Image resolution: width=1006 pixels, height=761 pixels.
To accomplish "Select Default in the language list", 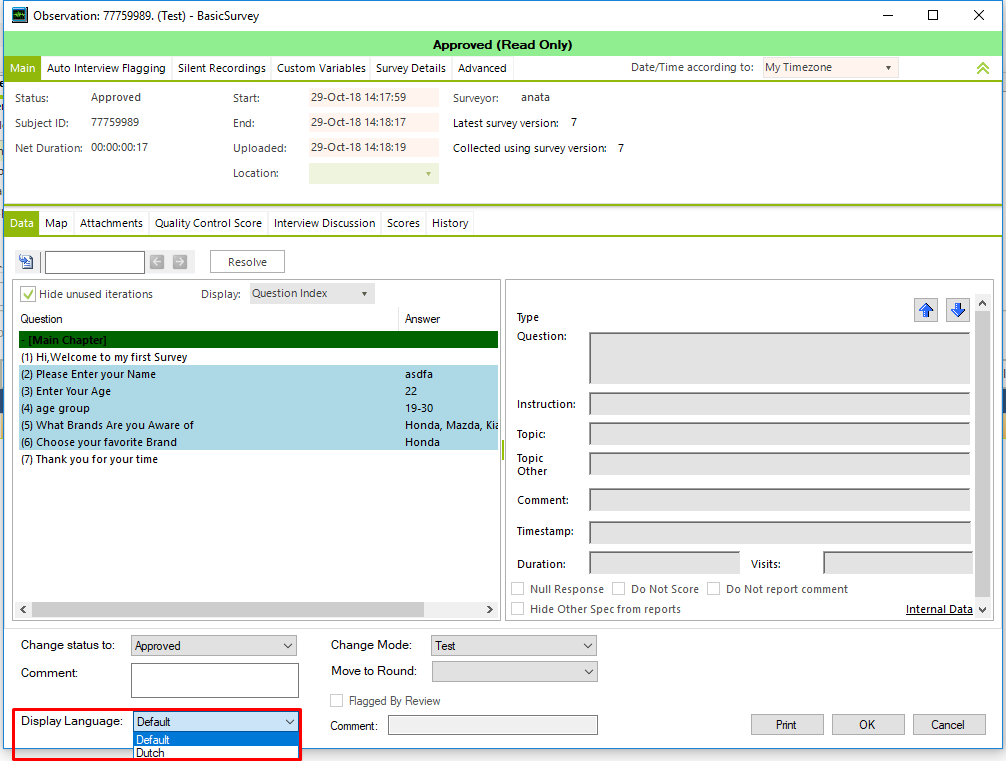I will [216, 739].
